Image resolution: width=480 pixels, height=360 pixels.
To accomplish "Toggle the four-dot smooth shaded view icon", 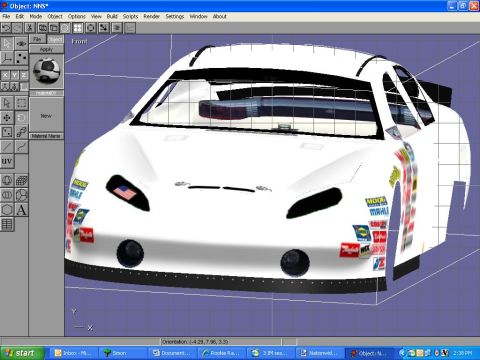I will [x=78, y=28].
